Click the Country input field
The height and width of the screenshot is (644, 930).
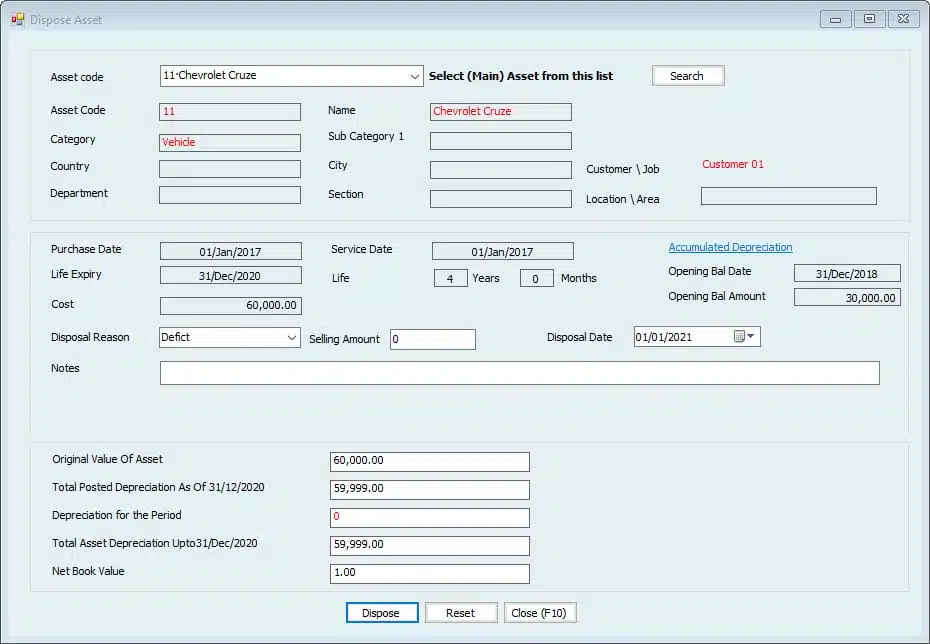pos(230,168)
